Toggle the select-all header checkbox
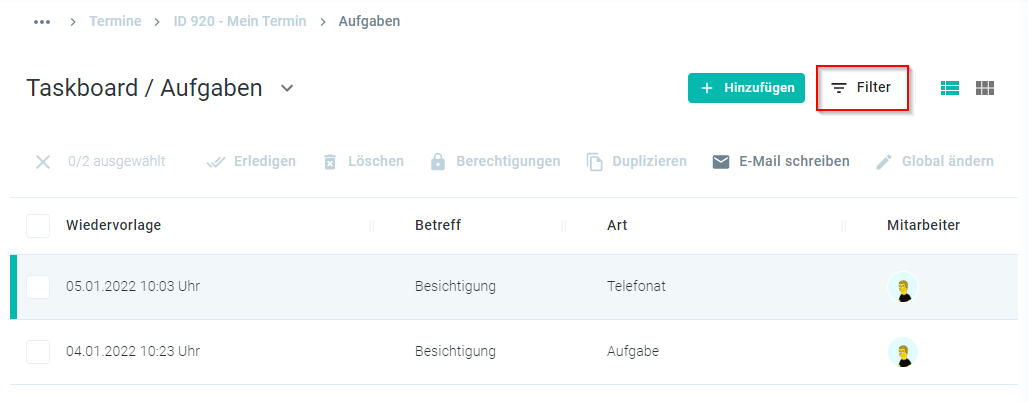This screenshot has height=402, width=1028. coord(38,226)
